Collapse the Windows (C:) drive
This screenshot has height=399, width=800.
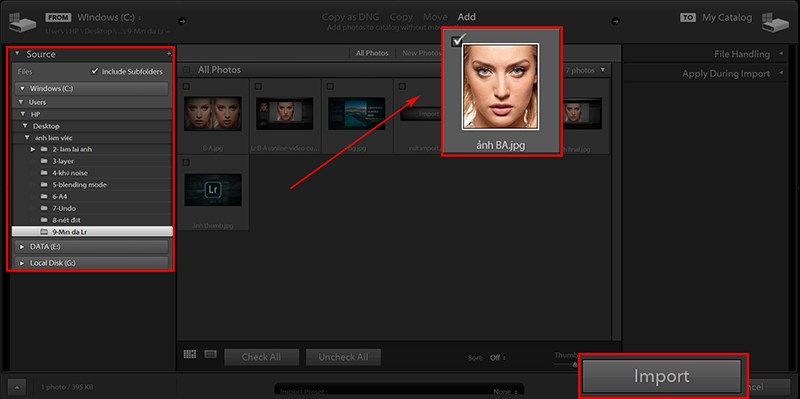(x=22, y=89)
